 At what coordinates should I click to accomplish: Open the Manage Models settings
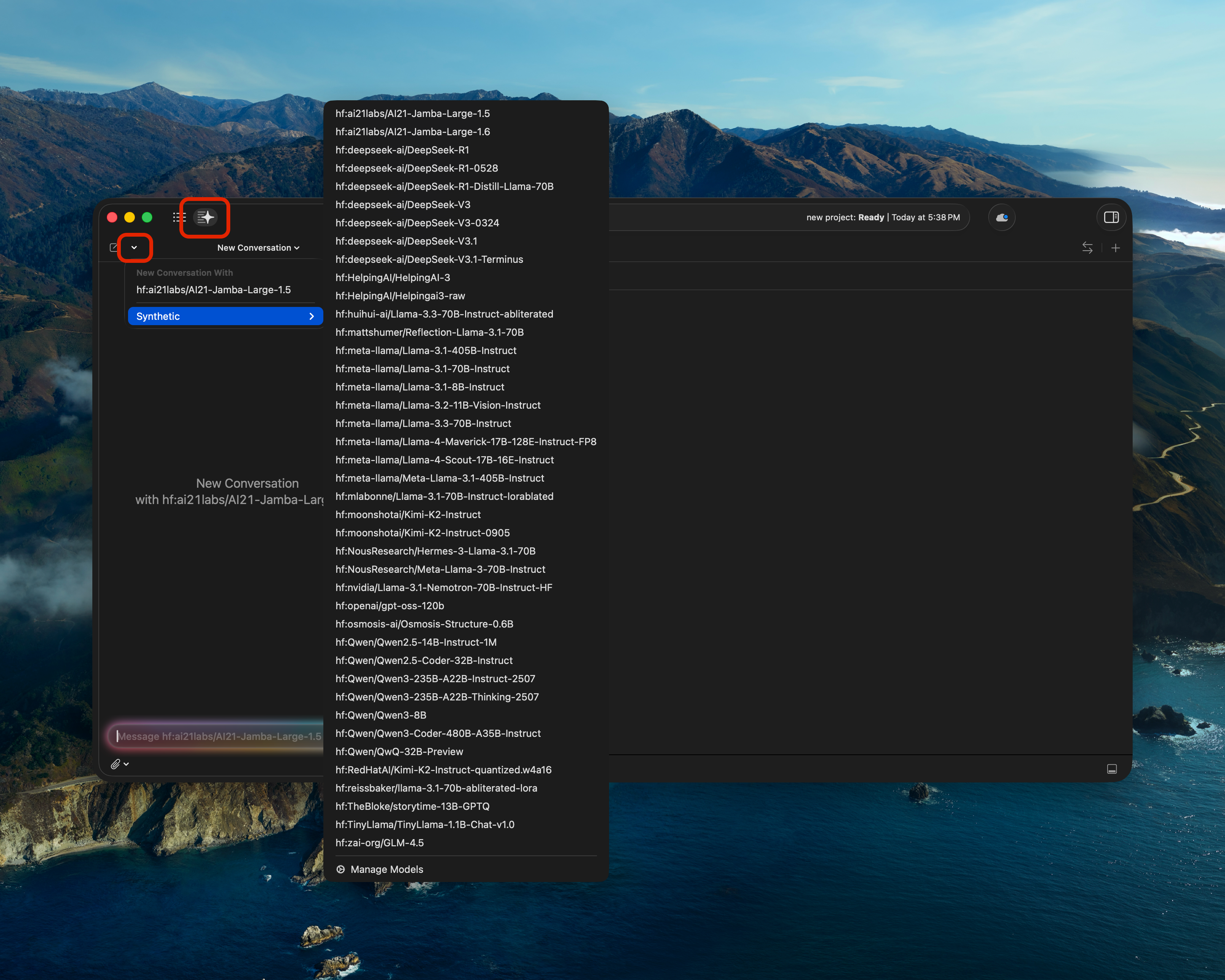386,869
